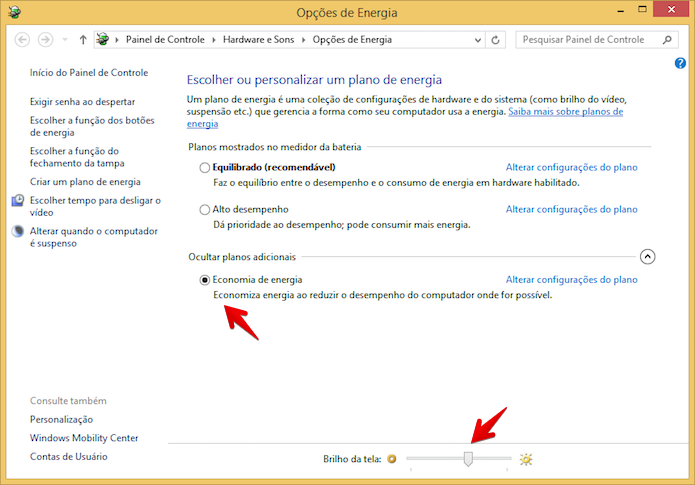695x485 pixels.
Task: Close the Opções de Energia window
Action: coord(671,9)
